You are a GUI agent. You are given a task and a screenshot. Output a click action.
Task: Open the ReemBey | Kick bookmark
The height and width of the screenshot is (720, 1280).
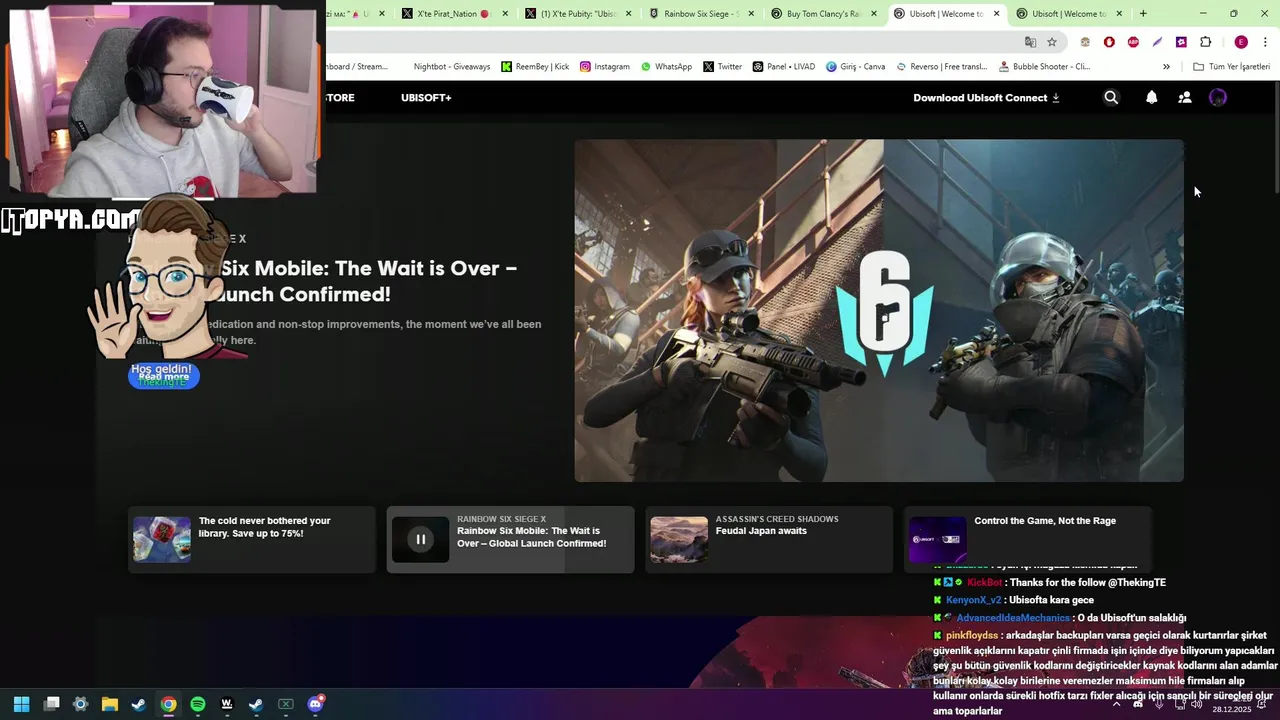click(535, 67)
